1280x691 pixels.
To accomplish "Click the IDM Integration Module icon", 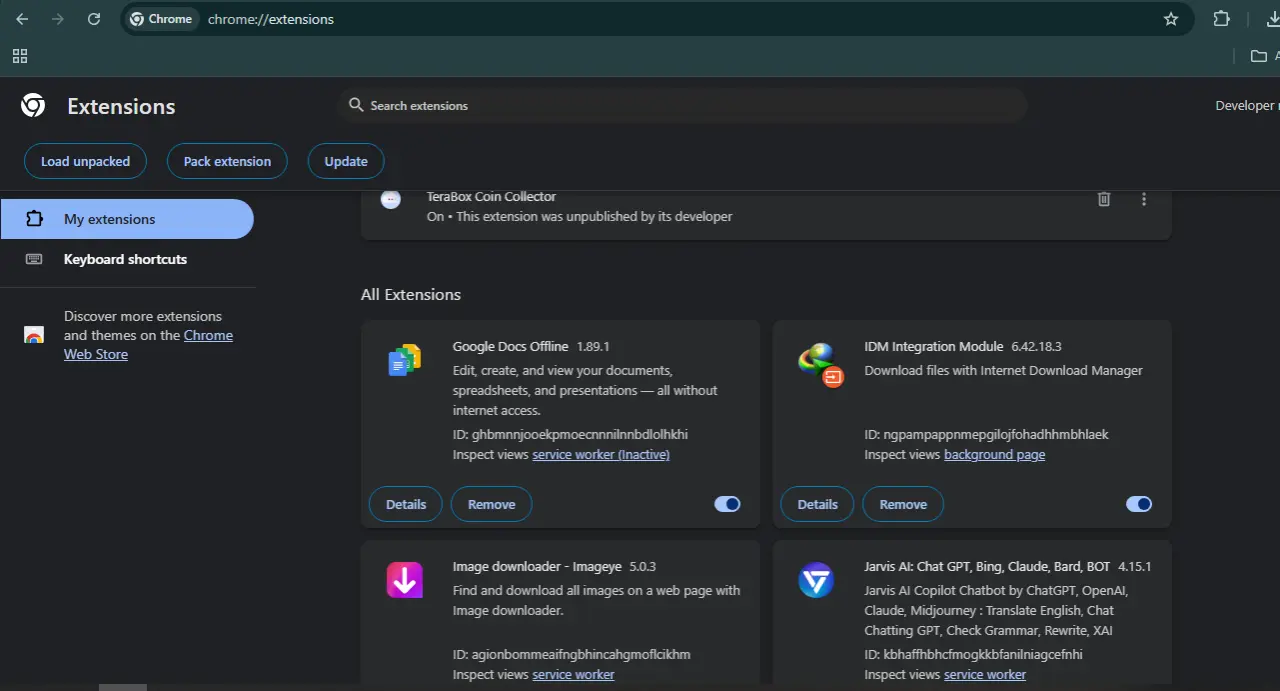I will coord(821,364).
